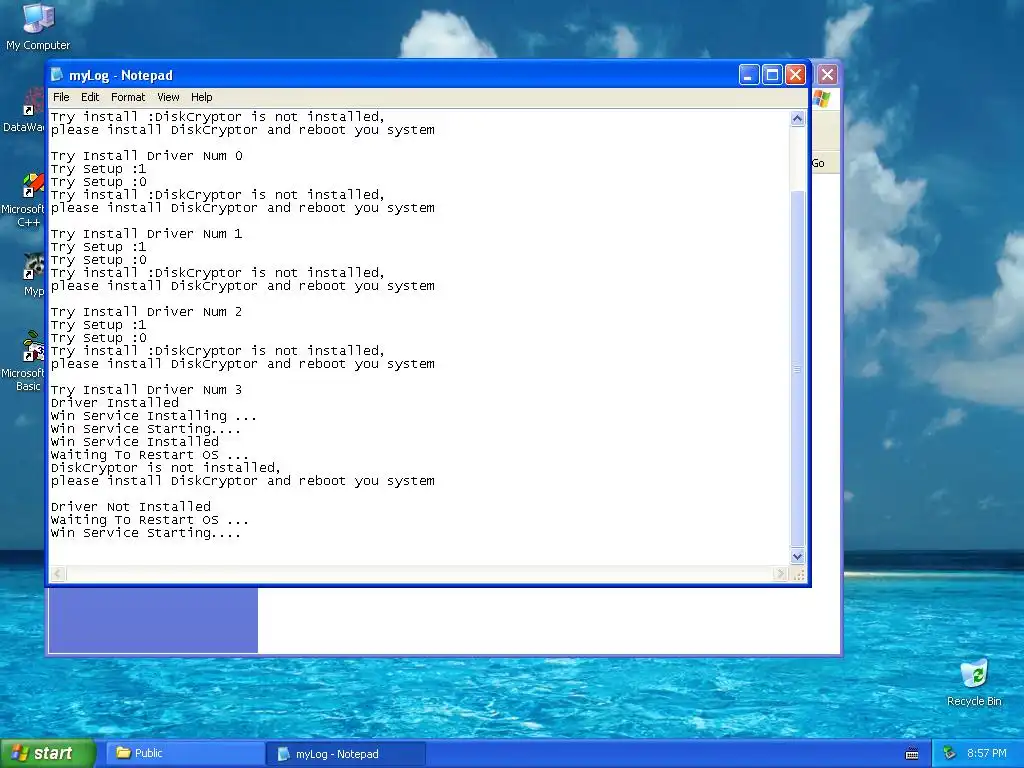Click the 'Win Service Installing ...' line

(x=153, y=416)
